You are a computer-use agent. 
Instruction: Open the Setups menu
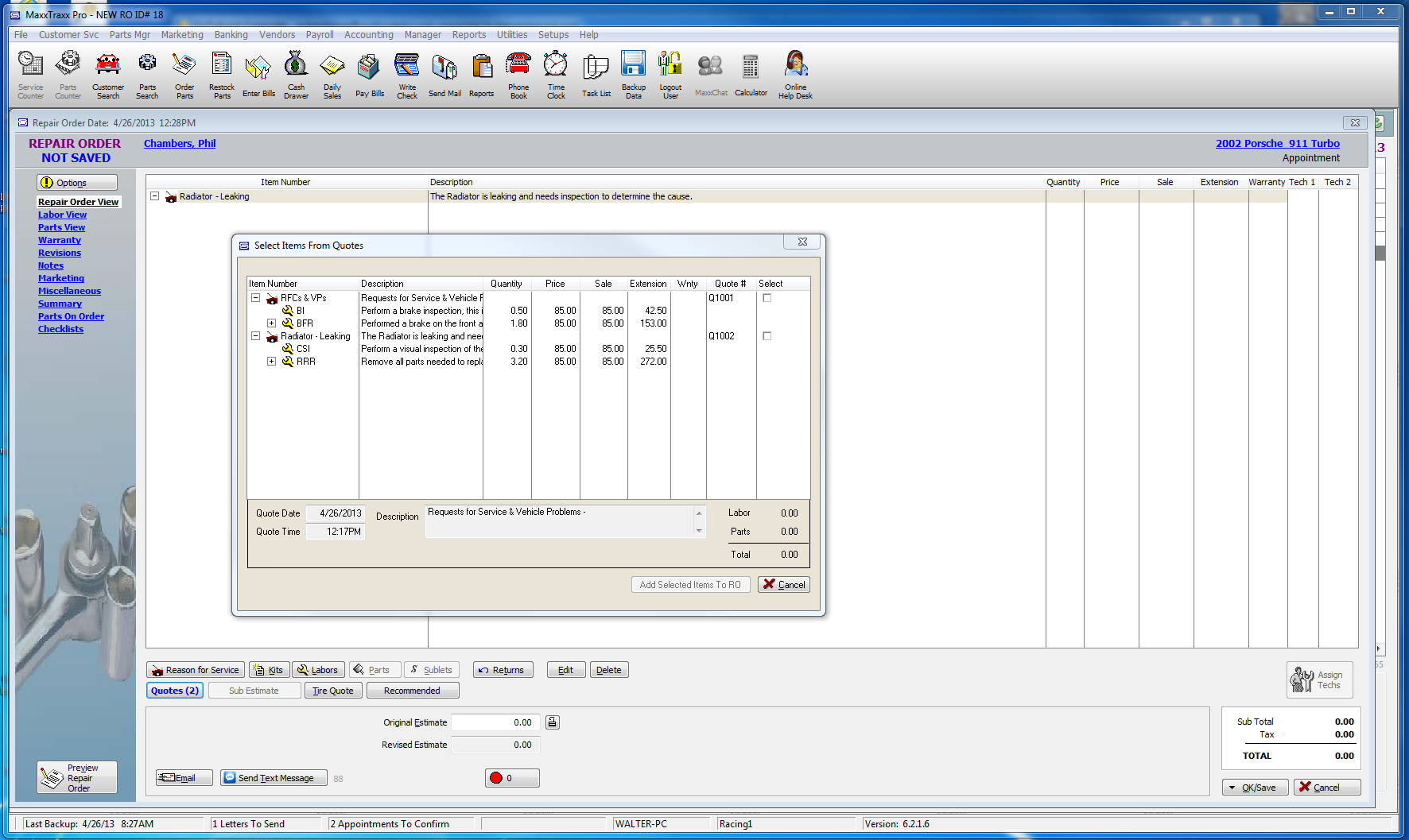pos(553,35)
